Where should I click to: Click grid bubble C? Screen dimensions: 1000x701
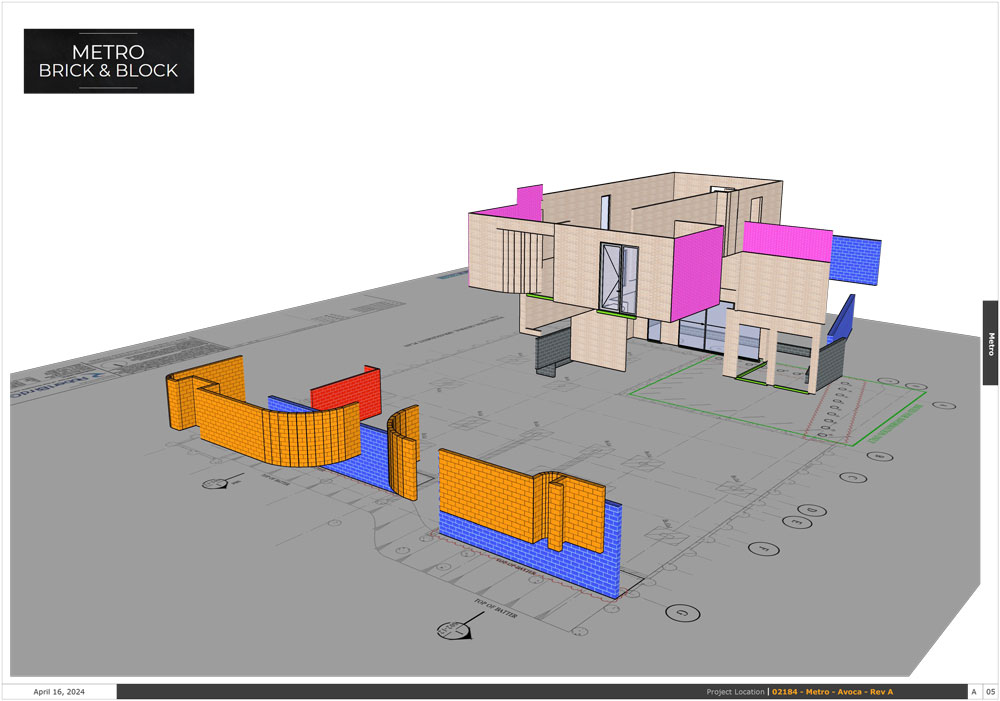point(853,477)
